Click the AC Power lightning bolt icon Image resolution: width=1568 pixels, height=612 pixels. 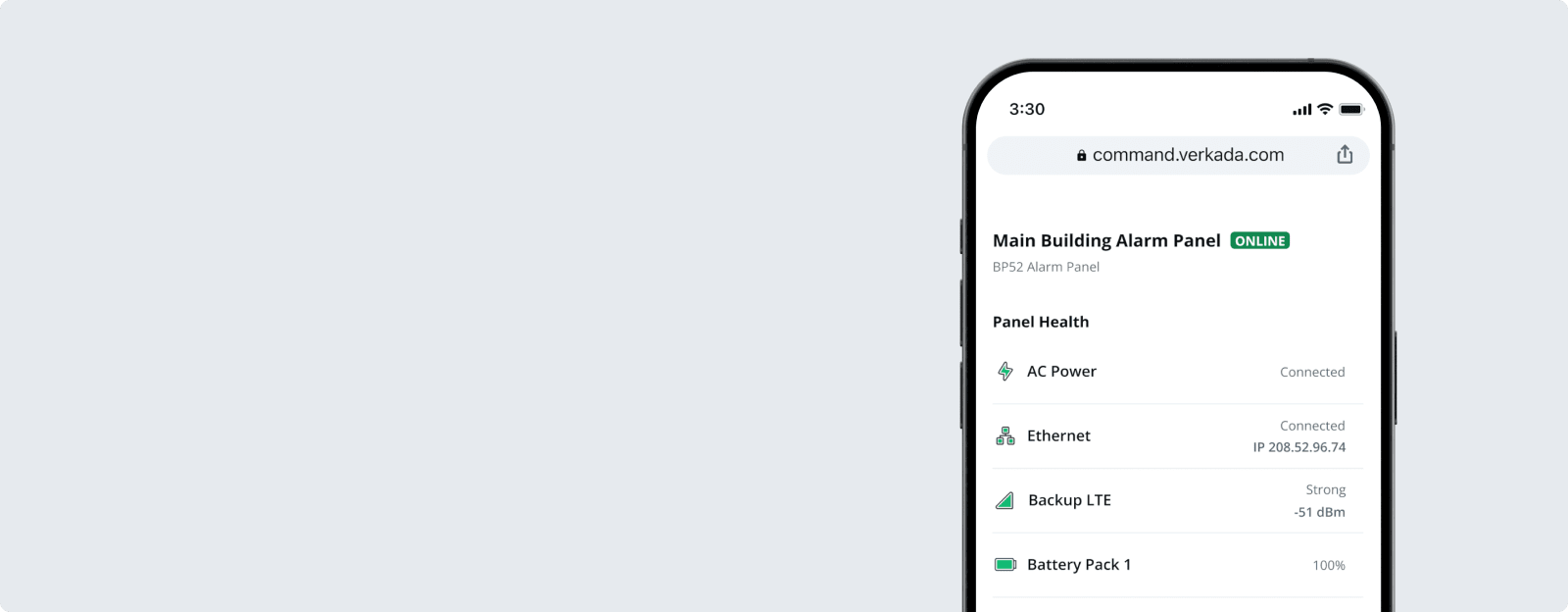[x=1005, y=371]
